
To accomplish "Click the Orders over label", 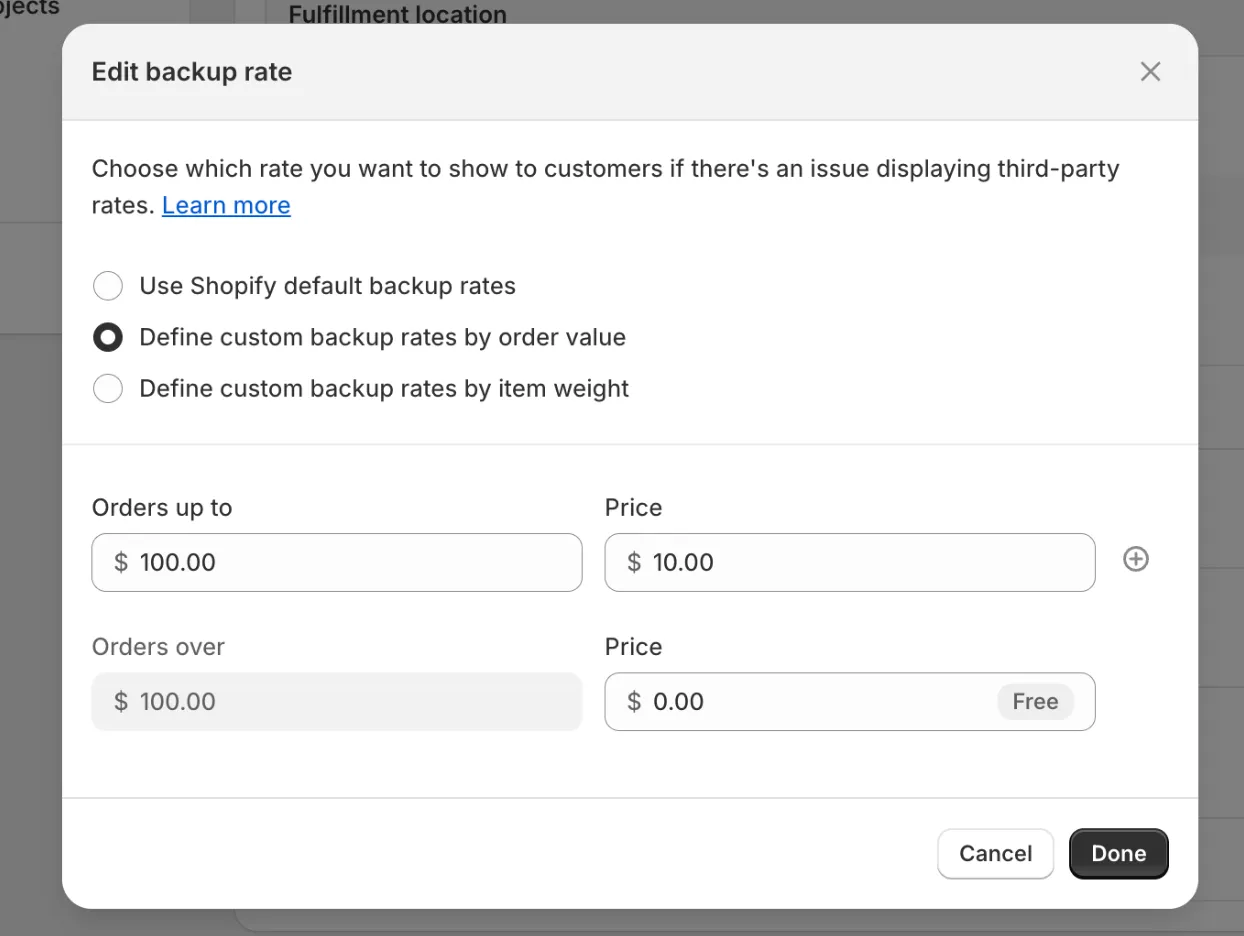I will pos(158,647).
